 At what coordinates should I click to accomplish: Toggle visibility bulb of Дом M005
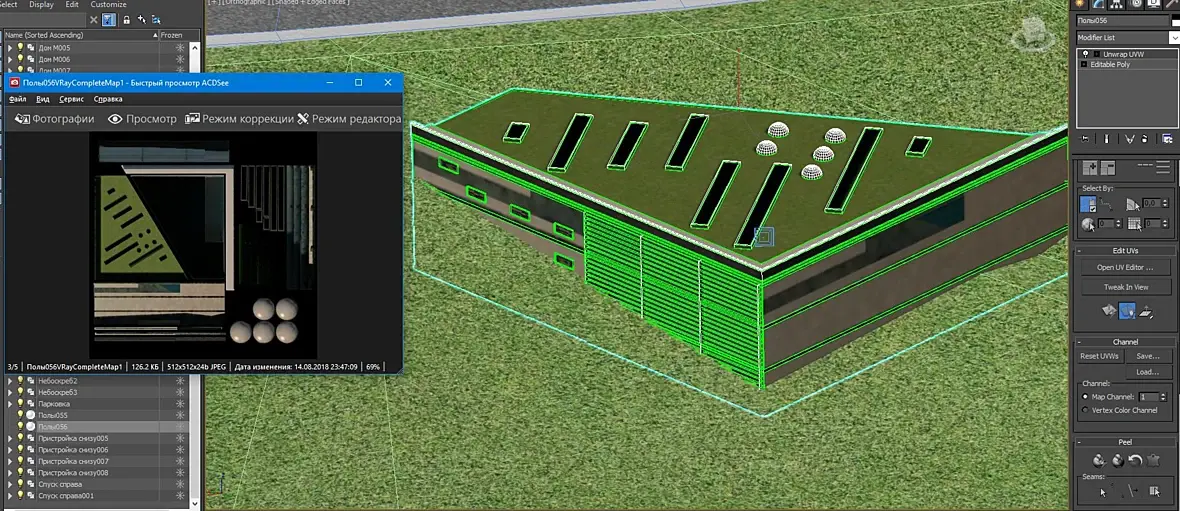pos(20,47)
